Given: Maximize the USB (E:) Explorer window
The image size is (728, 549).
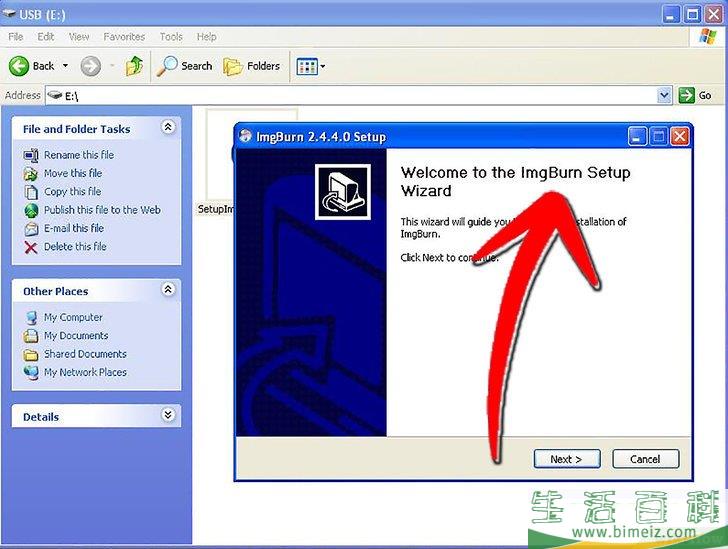Looking at the screenshot, I should 692,14.
